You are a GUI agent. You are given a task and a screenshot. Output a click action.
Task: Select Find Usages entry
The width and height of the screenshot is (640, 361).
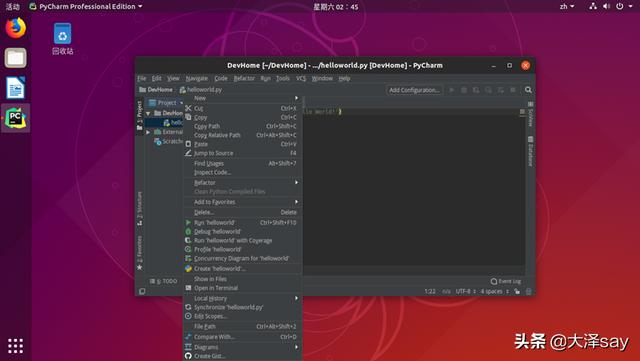coord(243,163)
